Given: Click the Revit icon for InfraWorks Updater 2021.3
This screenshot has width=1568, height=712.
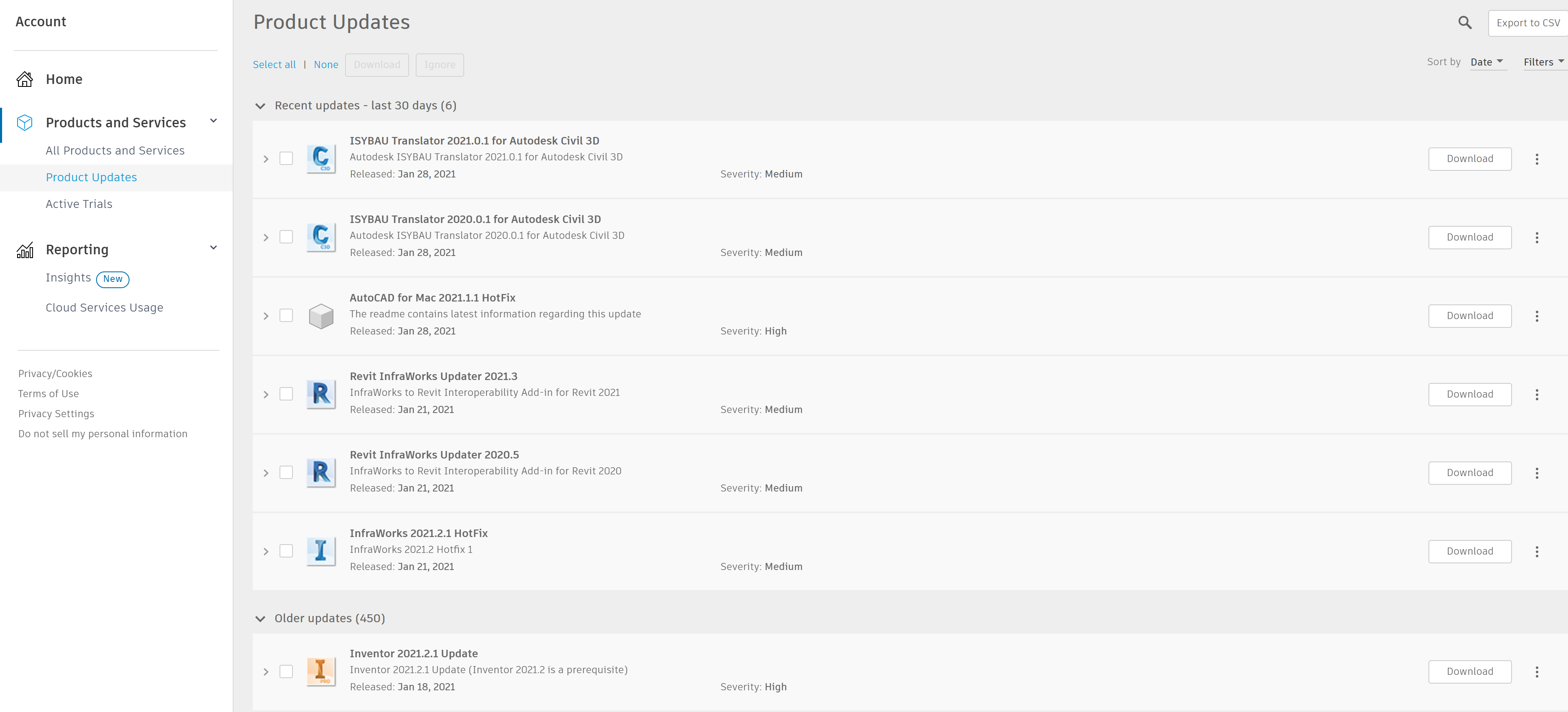Looking at the screenshot, I should (x=321, y=394).
